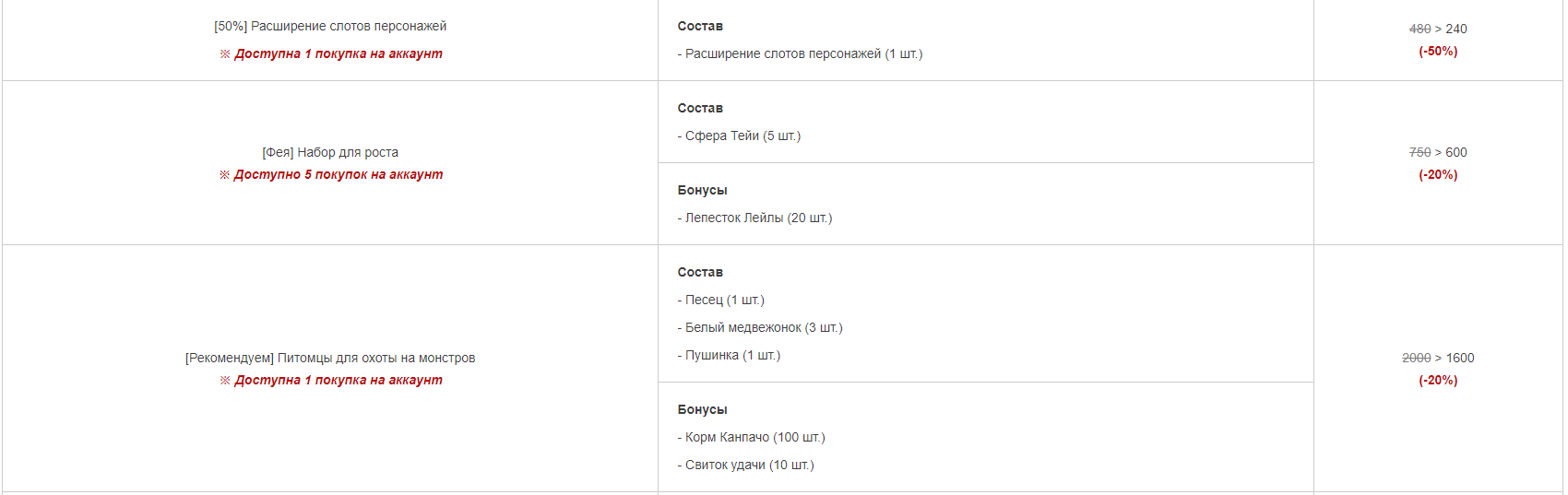Select the 'Свиток удачи (10 шт.)' bonus
1568x495 pixels.
tap(745, 465)
